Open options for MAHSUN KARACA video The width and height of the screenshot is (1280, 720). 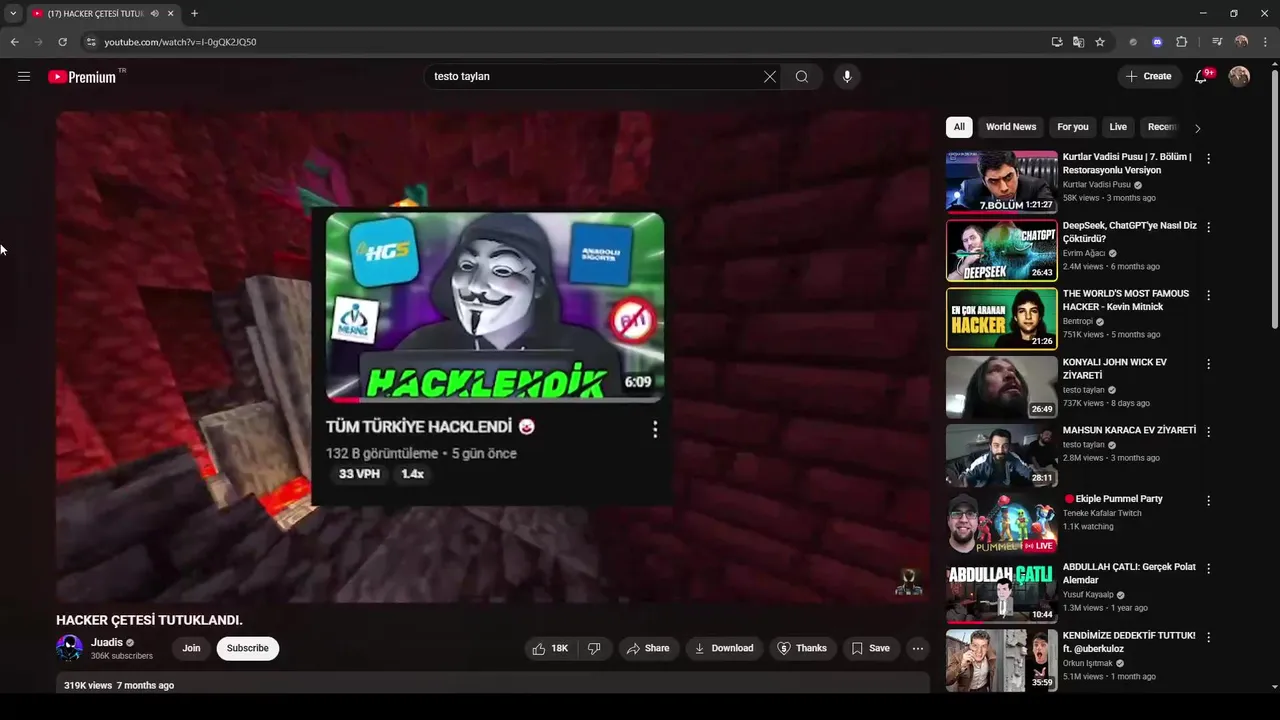point(1208,432)
